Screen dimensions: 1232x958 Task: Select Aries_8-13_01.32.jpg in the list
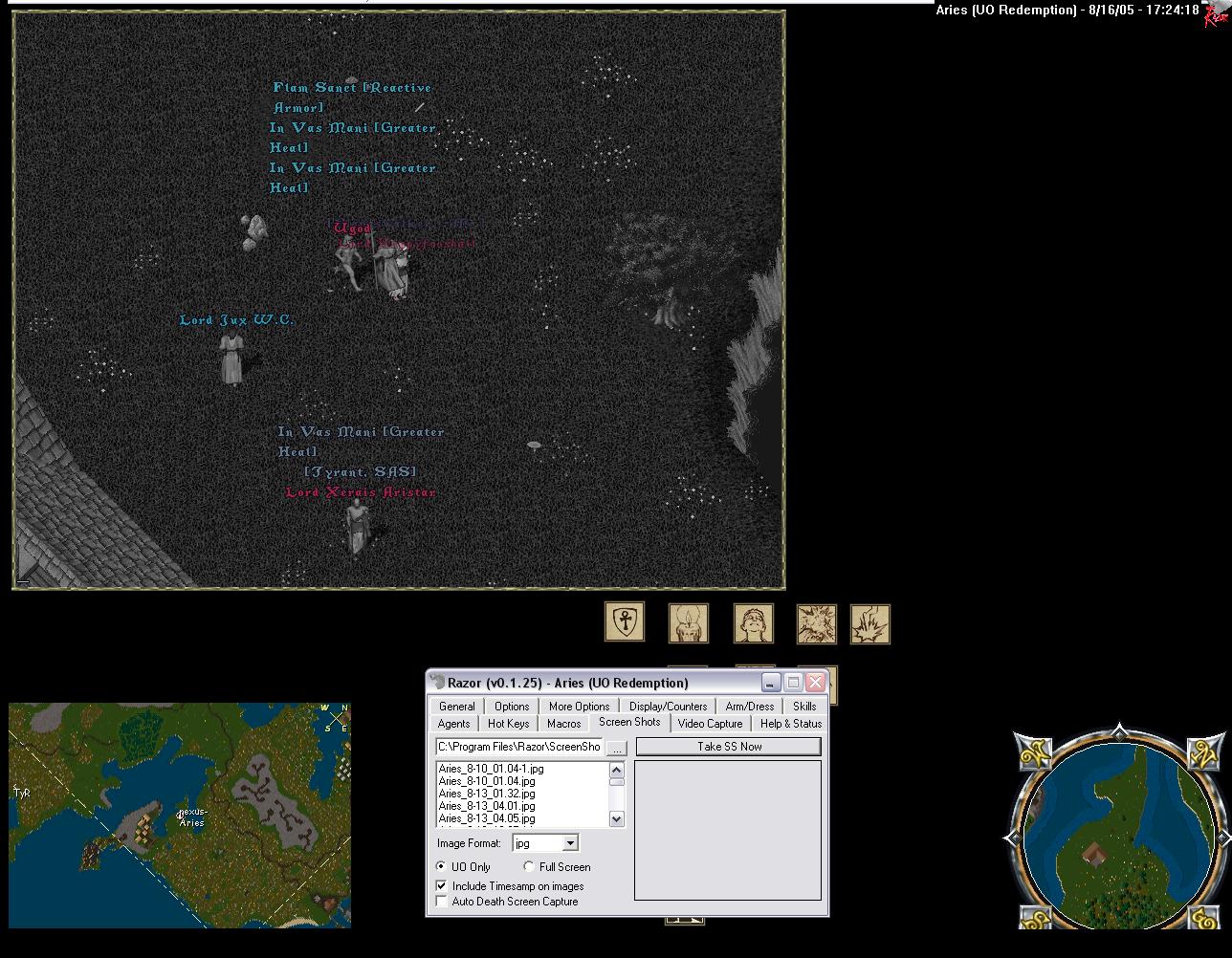click(x=486, y=794)
